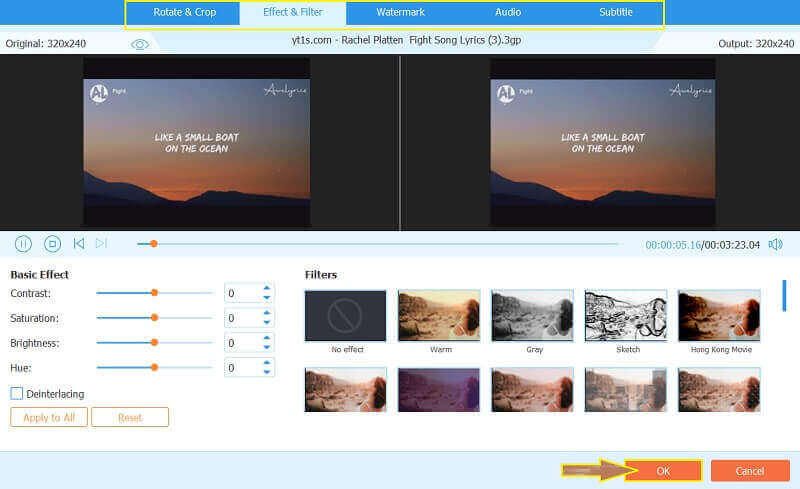Click Apply to All button
The width and height of the screenshot is (800, 489).
coord(49,417)
